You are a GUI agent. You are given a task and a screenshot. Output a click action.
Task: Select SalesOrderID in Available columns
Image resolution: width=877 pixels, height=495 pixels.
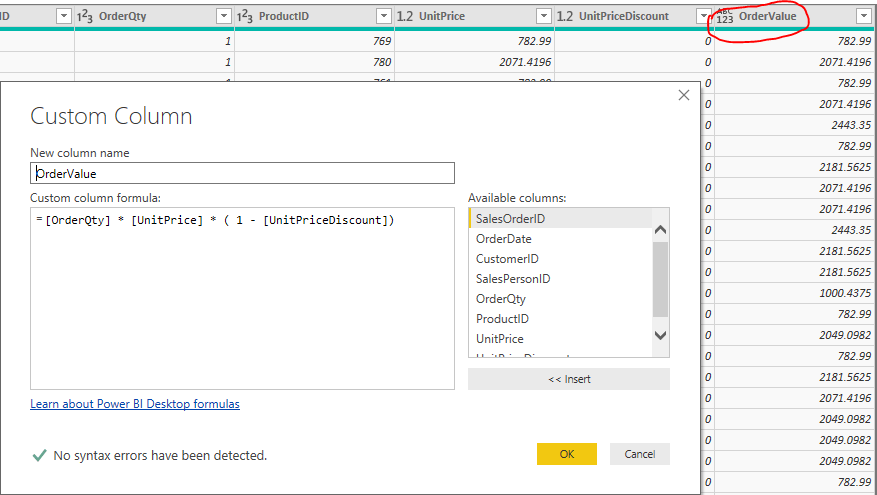click(560, 219)
